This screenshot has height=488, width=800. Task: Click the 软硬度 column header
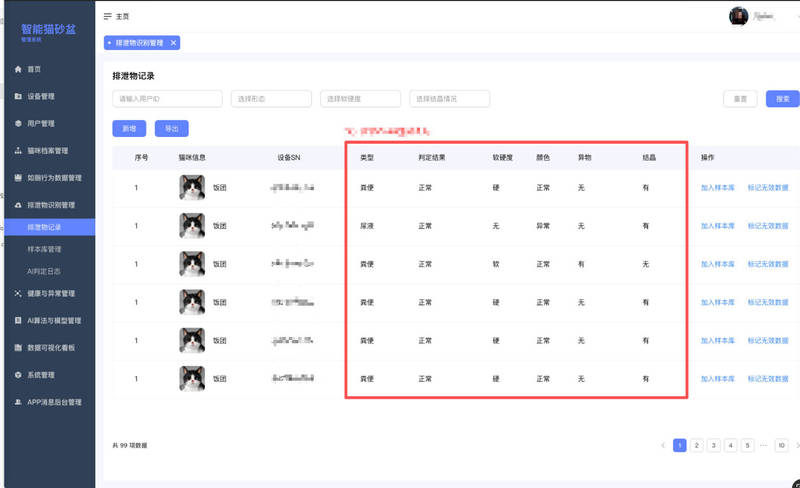pyautogui.click(x=503, y=157)
